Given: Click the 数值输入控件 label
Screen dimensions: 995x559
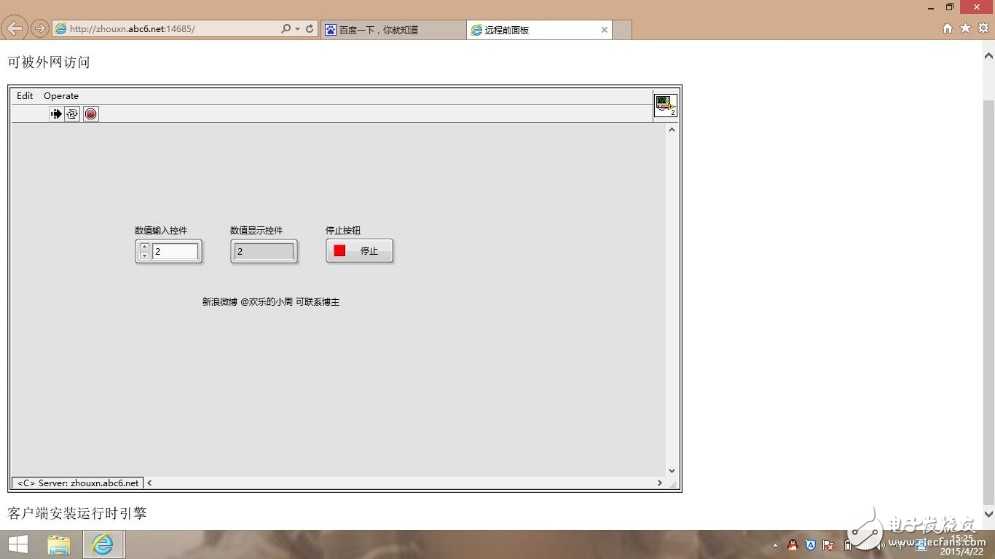Looking at the screenshot, I should click(161, 230).
